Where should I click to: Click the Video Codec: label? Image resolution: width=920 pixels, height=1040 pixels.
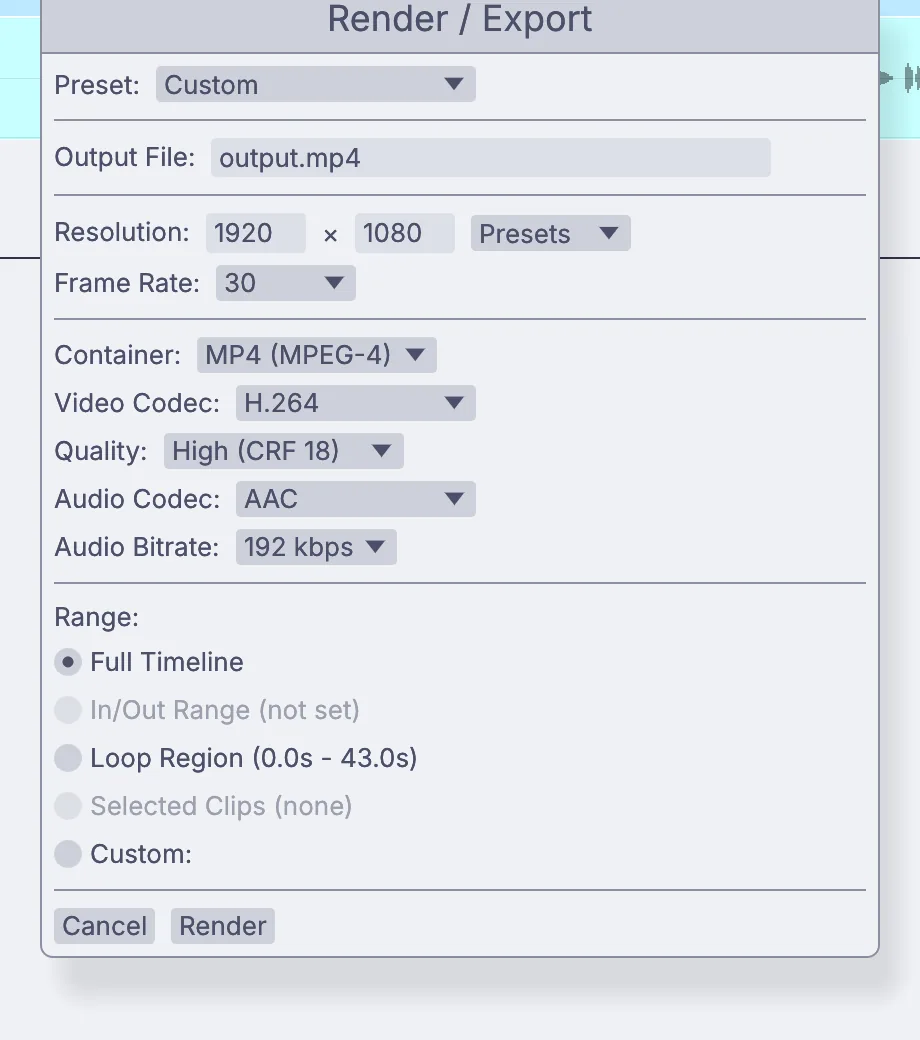coord(137,403)
